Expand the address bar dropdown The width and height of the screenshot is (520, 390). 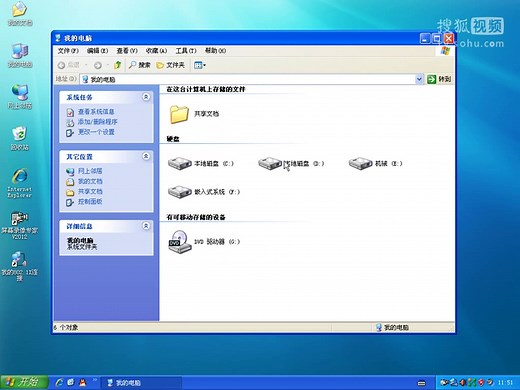point(419,79)
